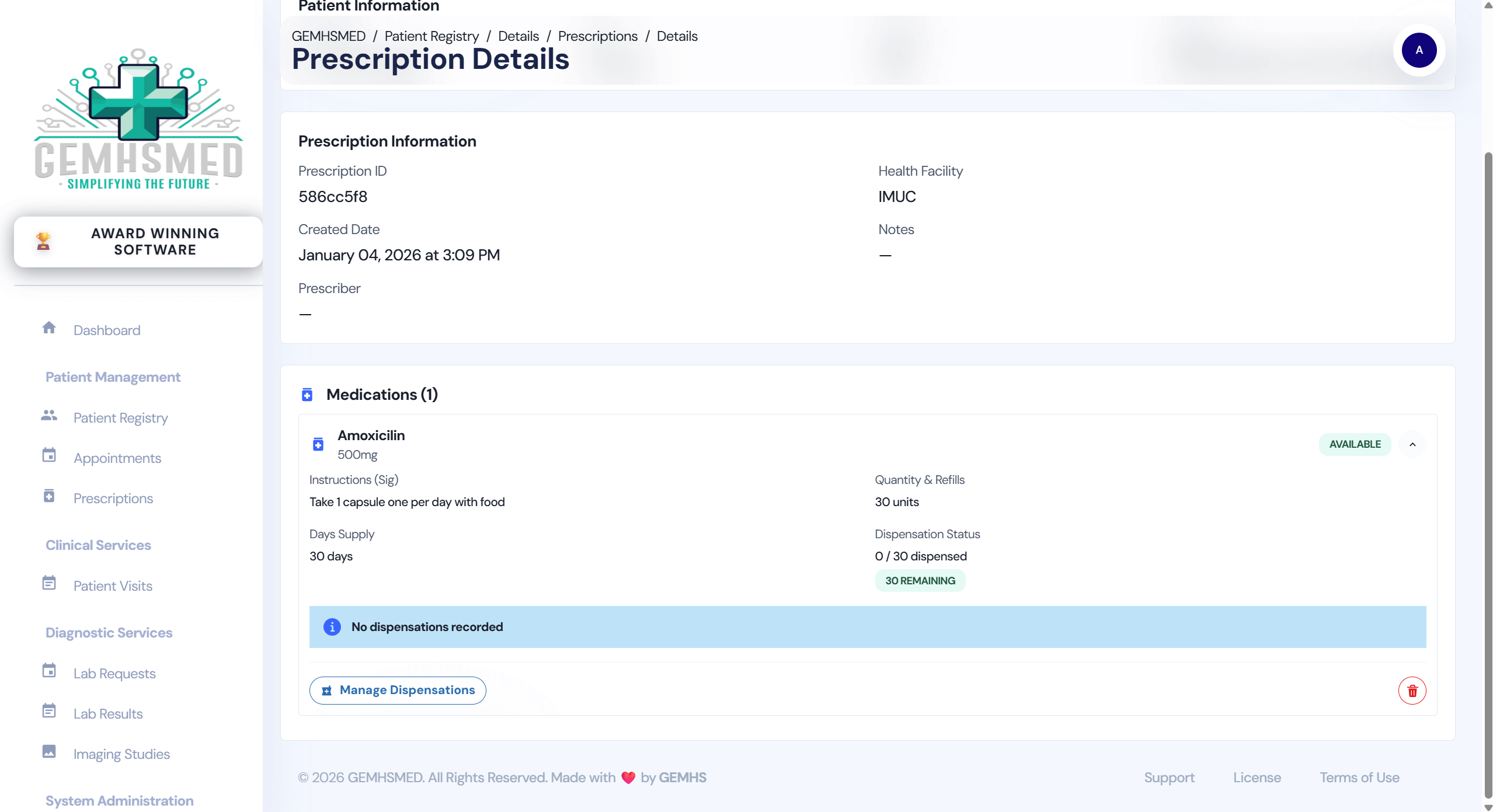Open Support link in footer
This screenshot has width=1493, height=812.
tap(1169, 778)
